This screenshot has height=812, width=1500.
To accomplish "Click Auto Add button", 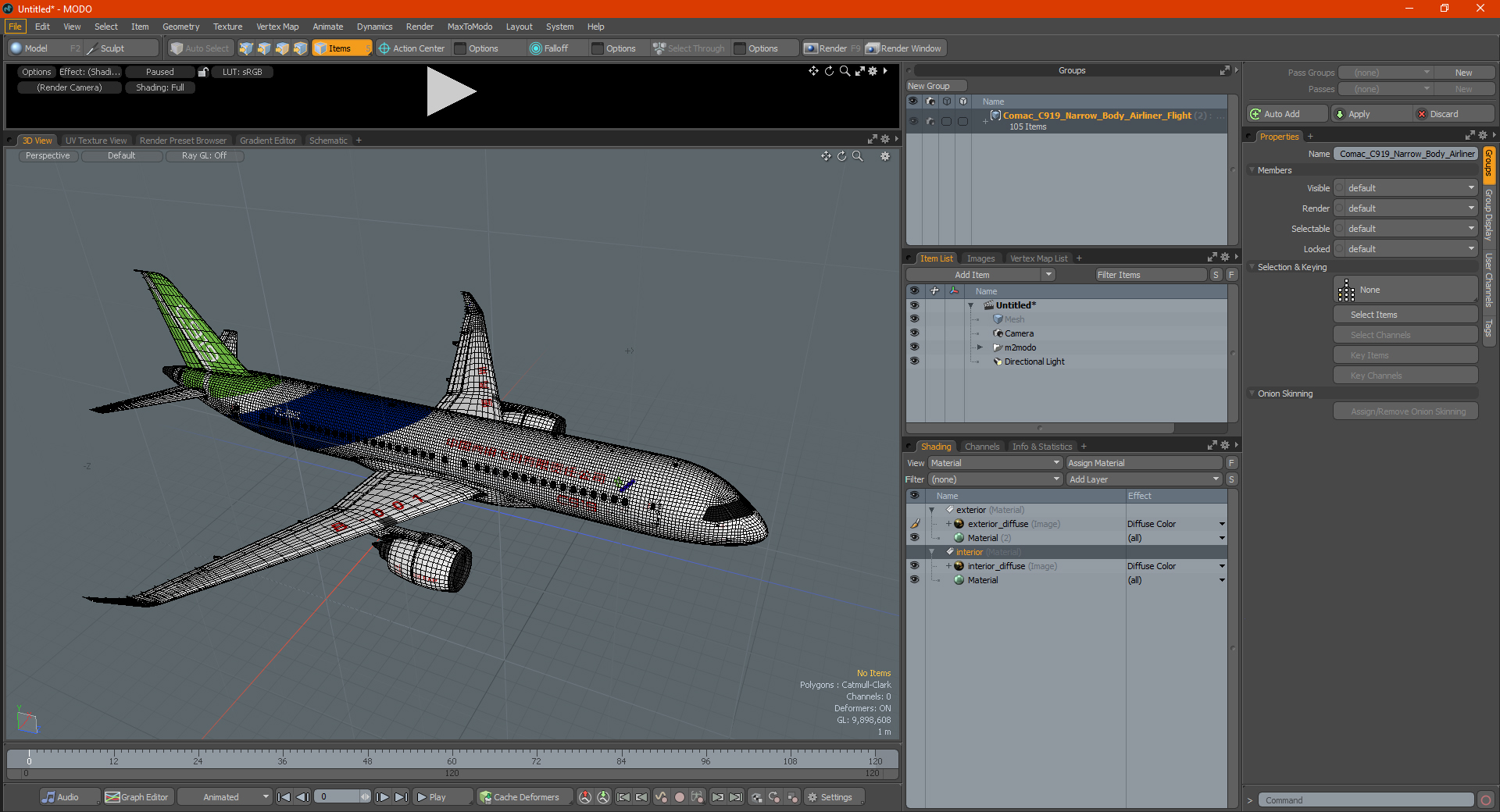I will point(1287,114).
